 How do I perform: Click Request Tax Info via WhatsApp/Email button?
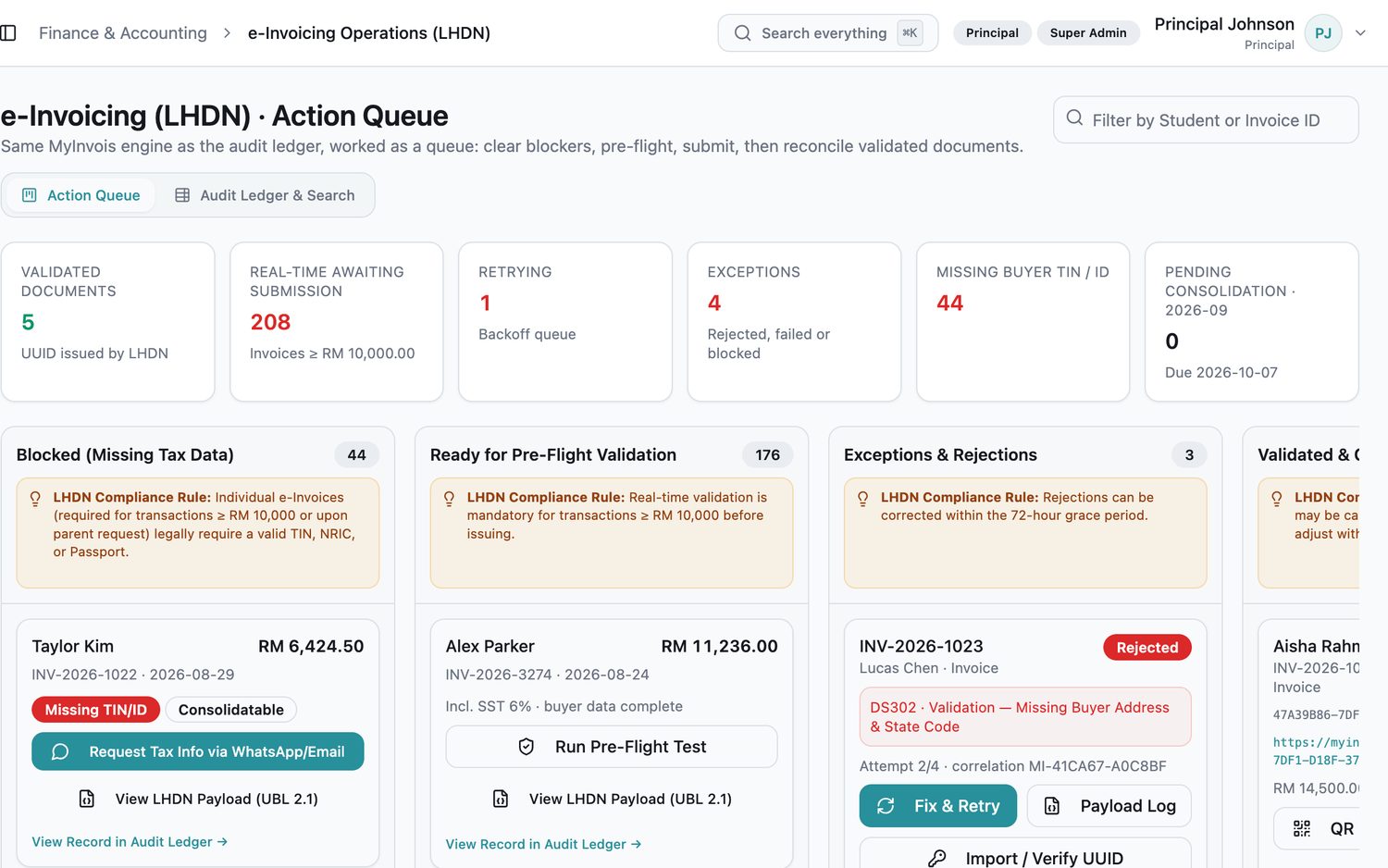click(x=198, y=751)
